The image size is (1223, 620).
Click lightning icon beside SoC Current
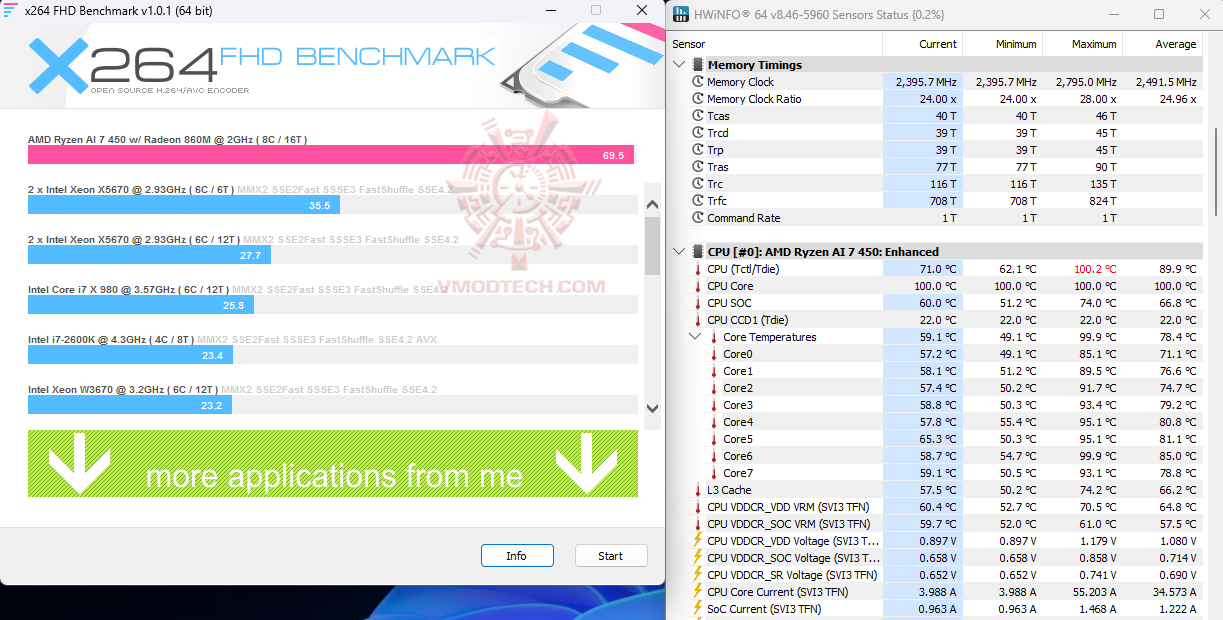[x=698, y=609]
